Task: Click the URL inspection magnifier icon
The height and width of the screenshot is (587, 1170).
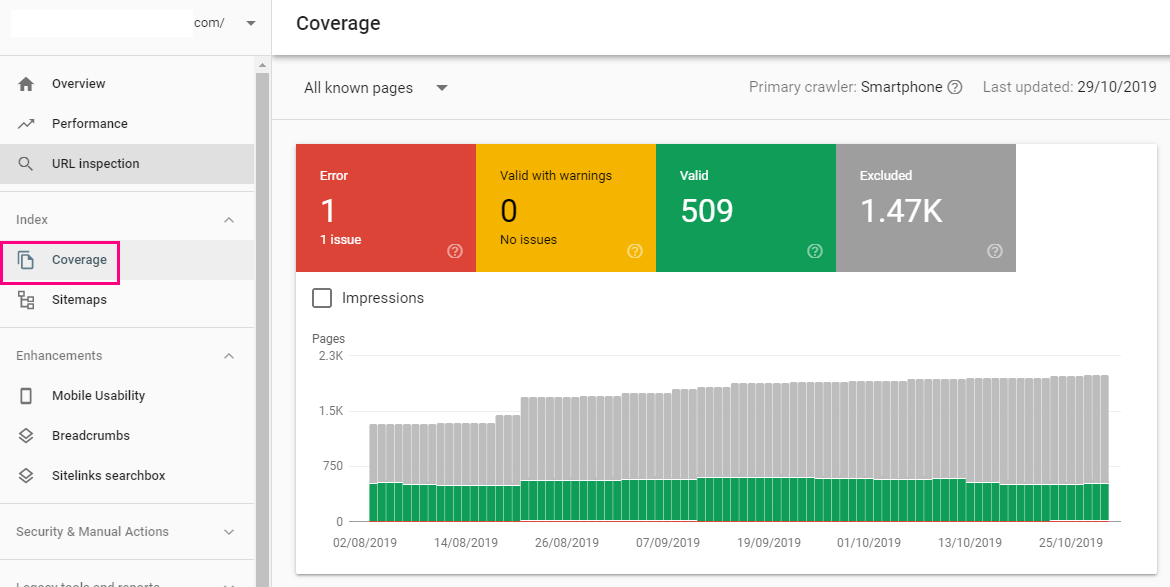Action: (x=26, y=164)
